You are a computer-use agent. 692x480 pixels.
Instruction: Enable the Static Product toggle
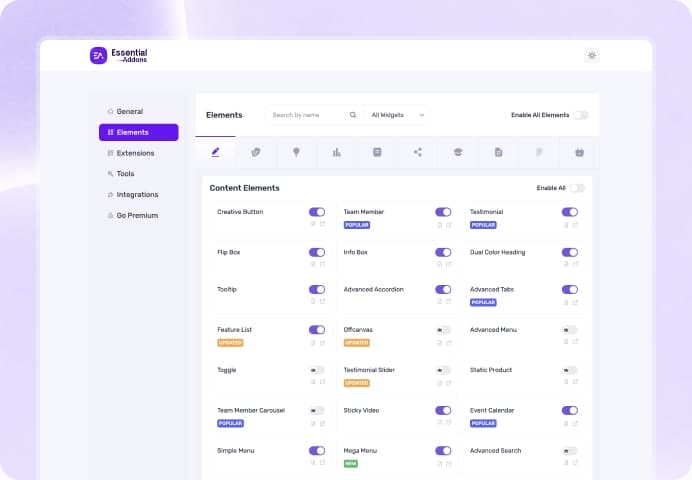point(570,370)
